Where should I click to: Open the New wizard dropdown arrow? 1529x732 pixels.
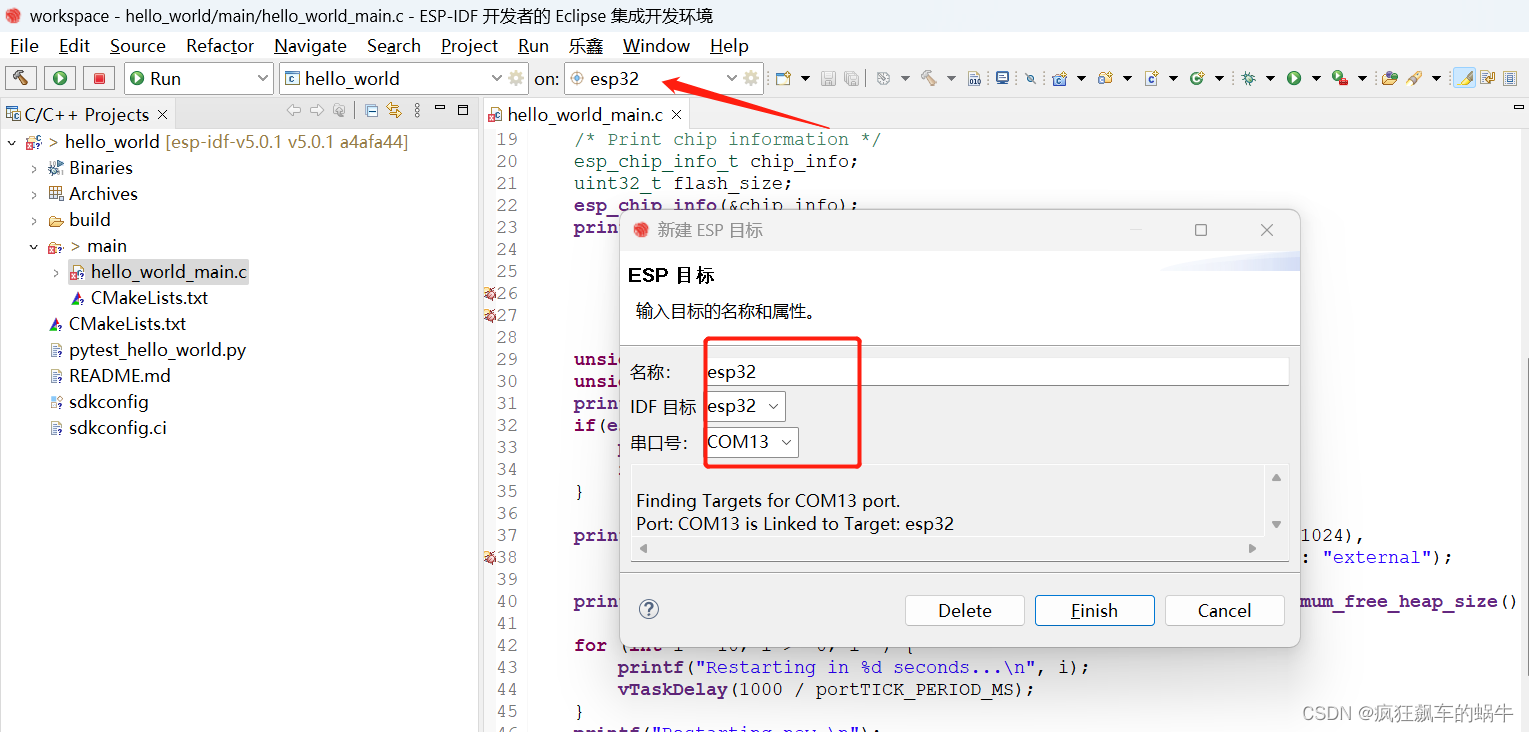coord(805,78)
